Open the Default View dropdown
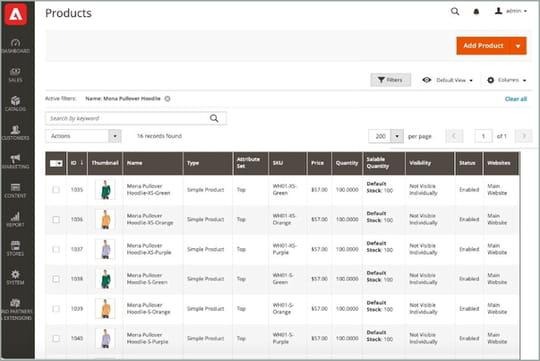The width and height of the screenshot is (540, 361). [447, 80]
